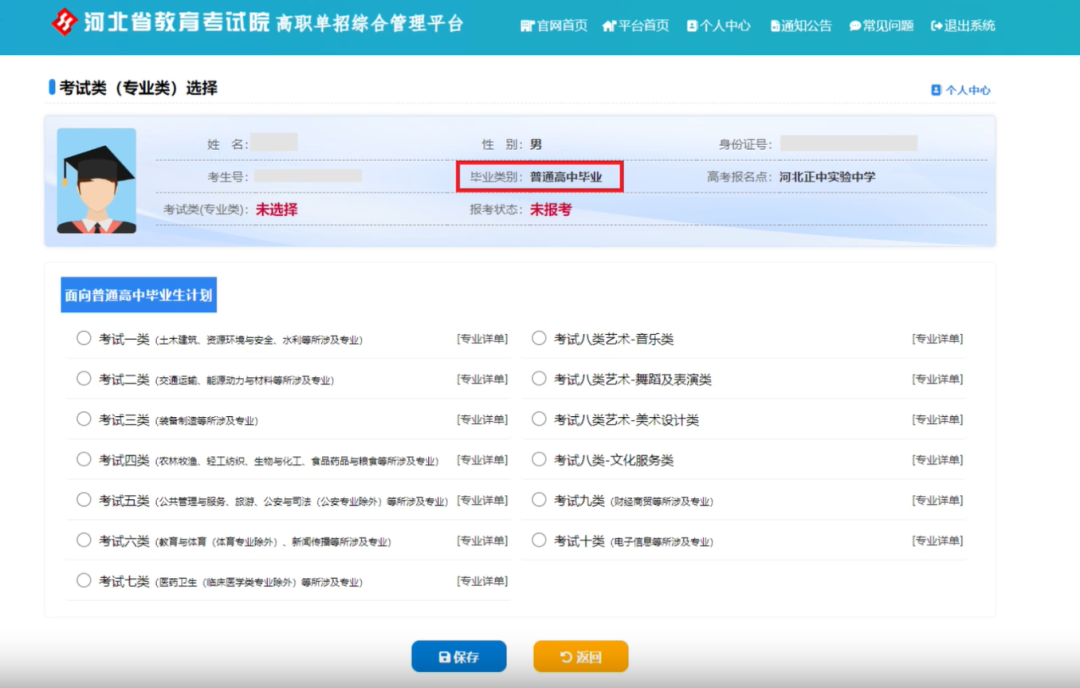This screenshot has height=688, width=1080.
Task: Select the 考试八类艺术-音乐类 radio button
Action: pos(539,338)
